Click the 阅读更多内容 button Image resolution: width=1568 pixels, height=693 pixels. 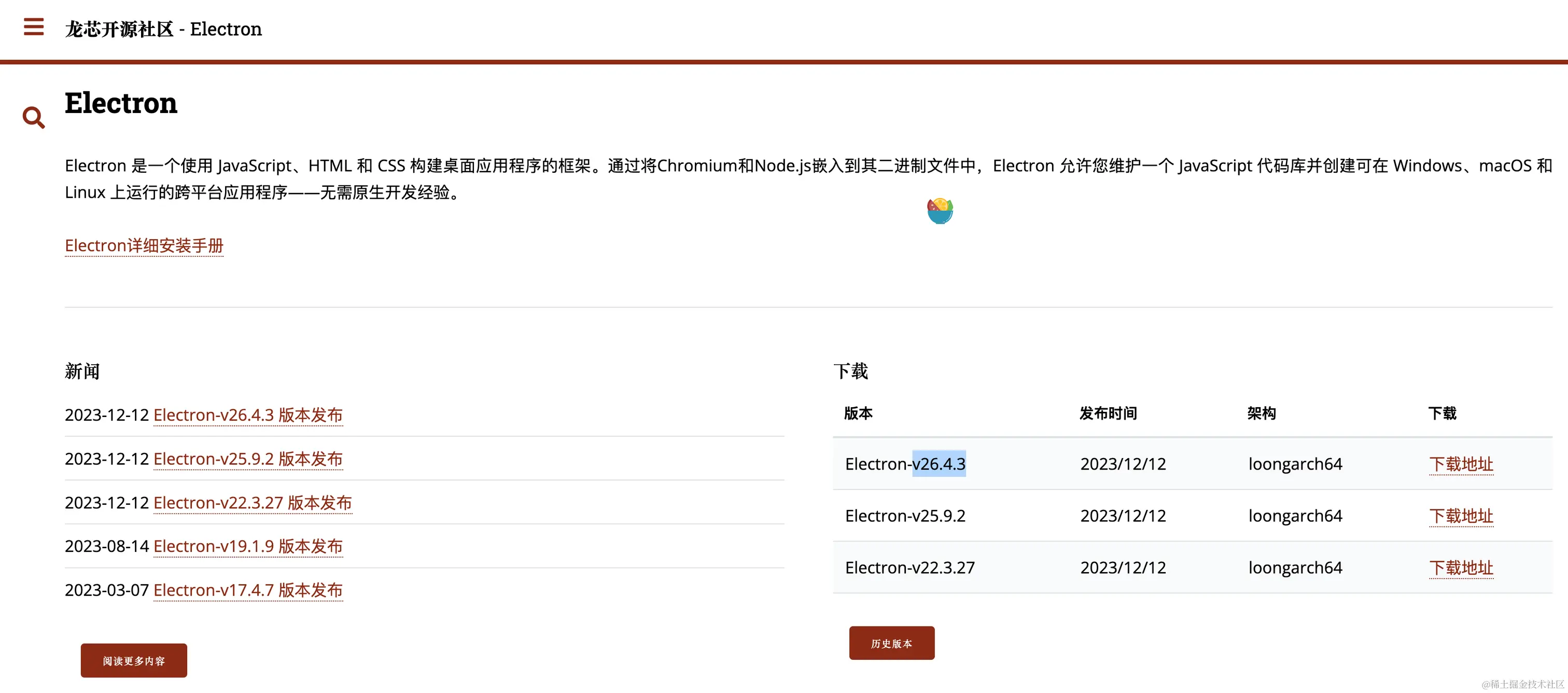click(134, 660)
